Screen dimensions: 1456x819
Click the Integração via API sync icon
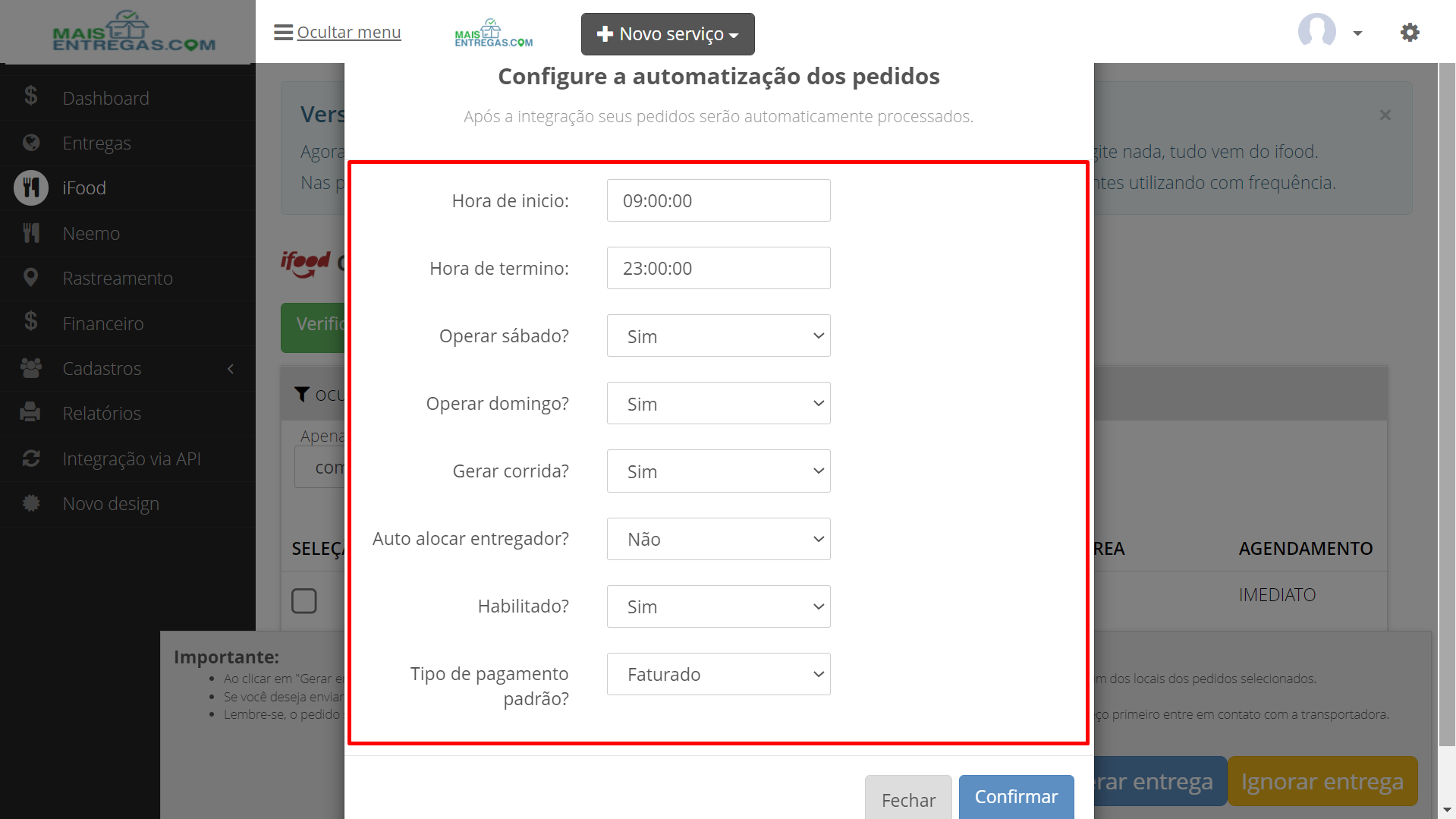coord(31,458)
